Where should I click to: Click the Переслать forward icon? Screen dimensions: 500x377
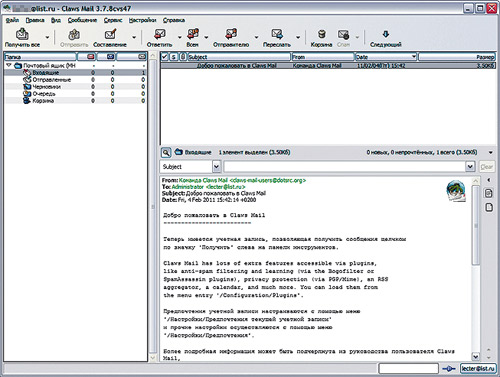(277, 34)
